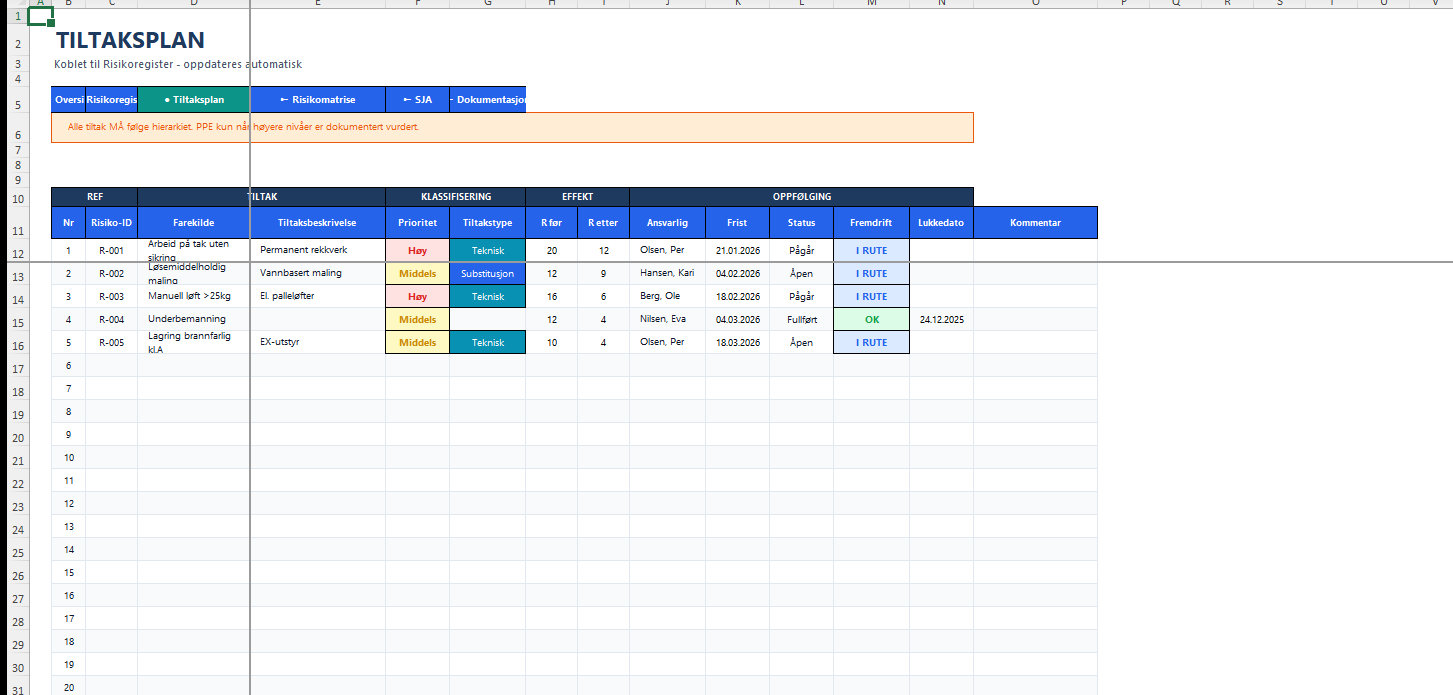Viewport: 1453px width, 695px height.
Task: Open the Dokumentasjon navigation link
Action: pyautogui.click(x=488, y=100)
